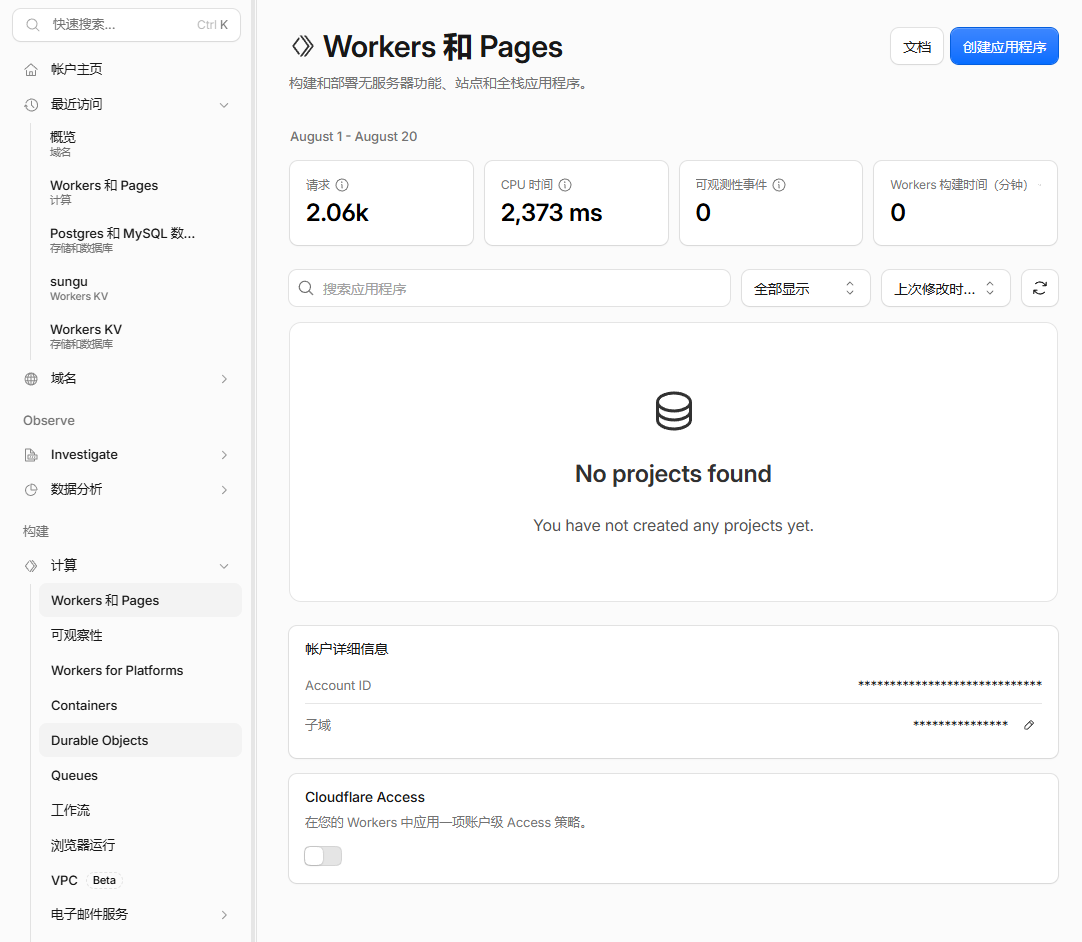Click the 计算 diamond icon in the sidebar

[x=31, y=566]
